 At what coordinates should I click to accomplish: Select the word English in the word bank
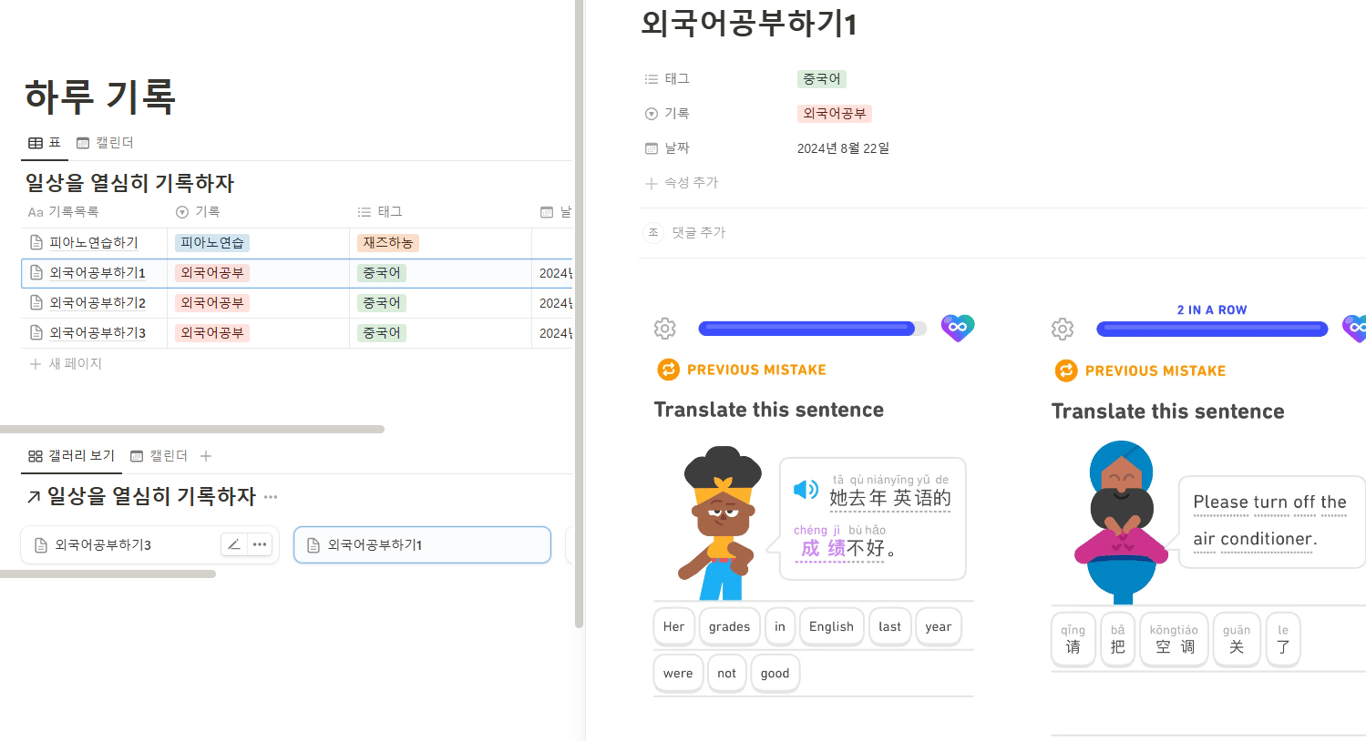pos(831,626)
